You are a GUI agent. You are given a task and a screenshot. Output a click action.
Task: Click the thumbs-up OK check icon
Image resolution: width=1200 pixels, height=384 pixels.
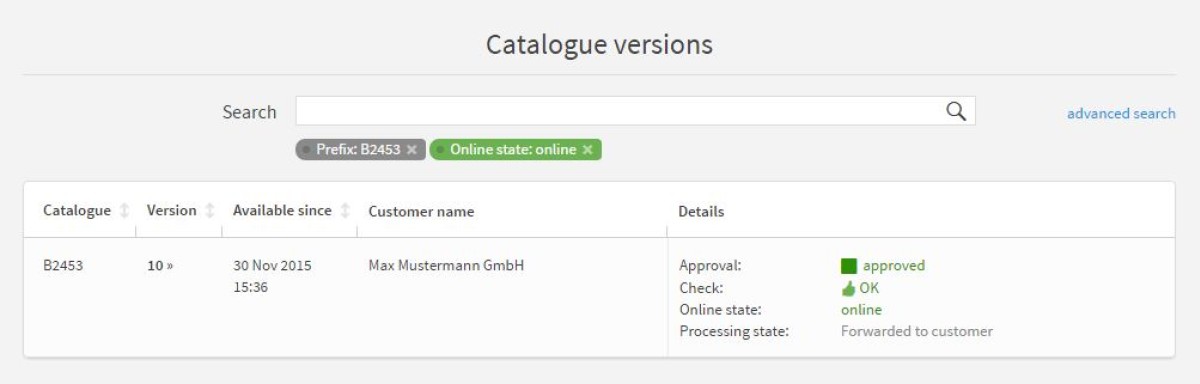pos(849,288)
